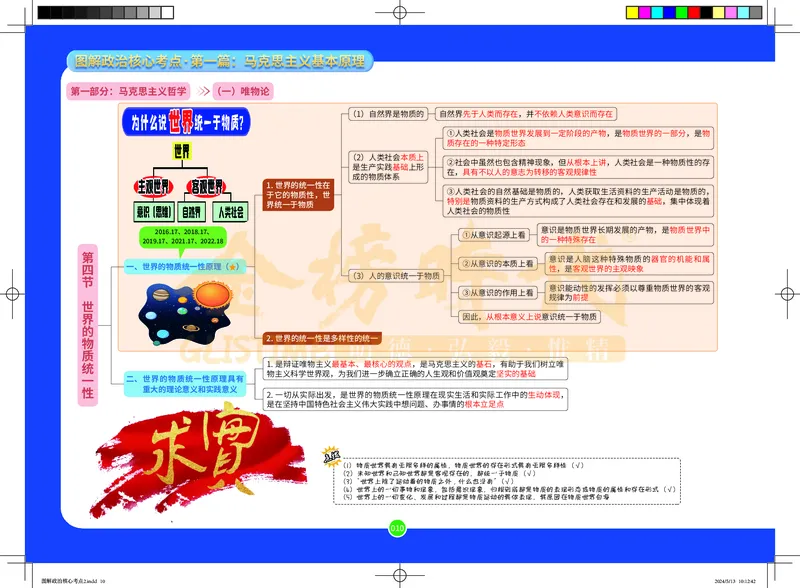Select the ringed planet inside the galaxy image
The height and width of the screenshot is (588, 800).
click(190, 329)
